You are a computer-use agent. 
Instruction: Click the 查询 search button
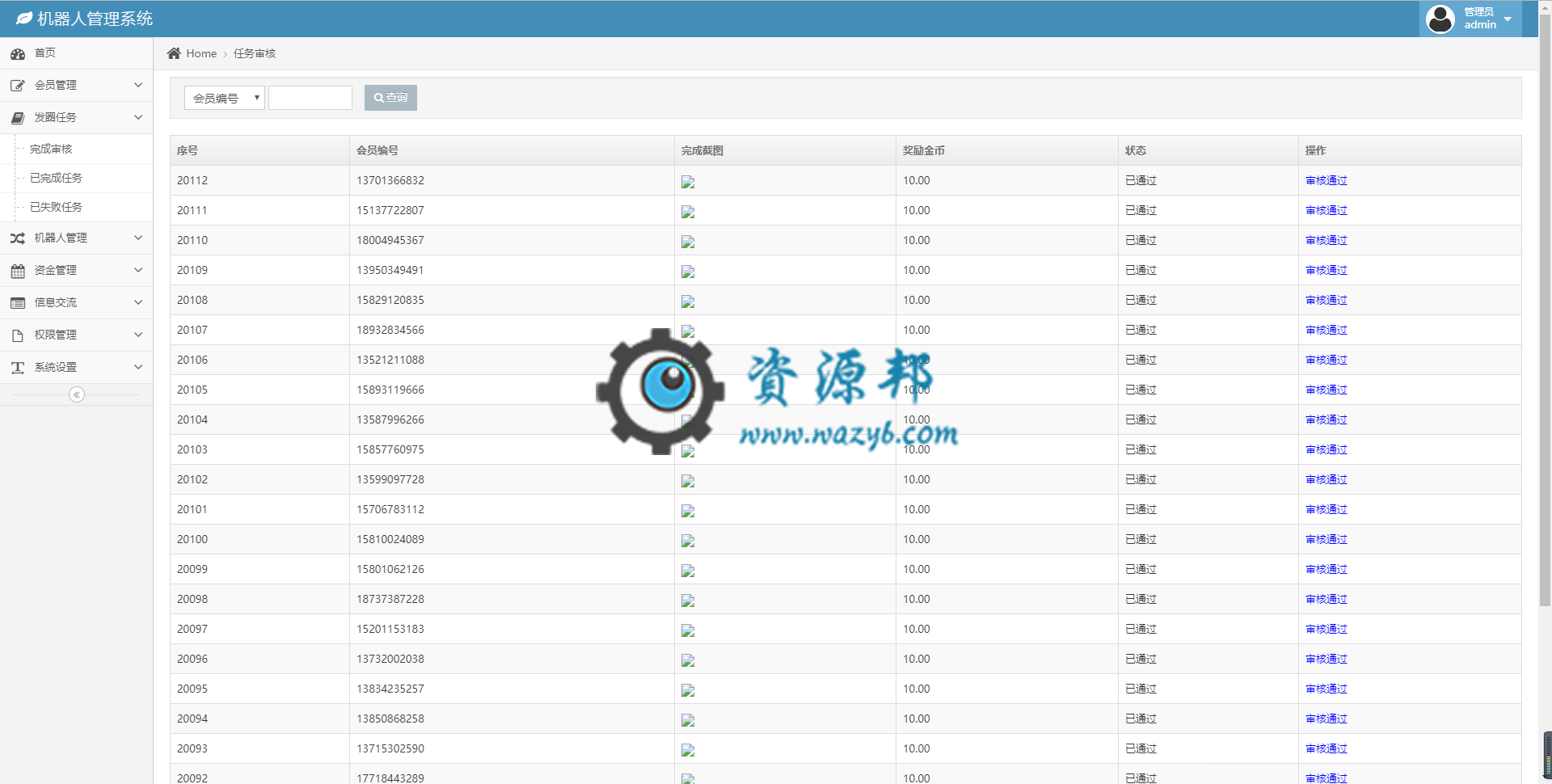pyautogui.click(x=390, y=98)
